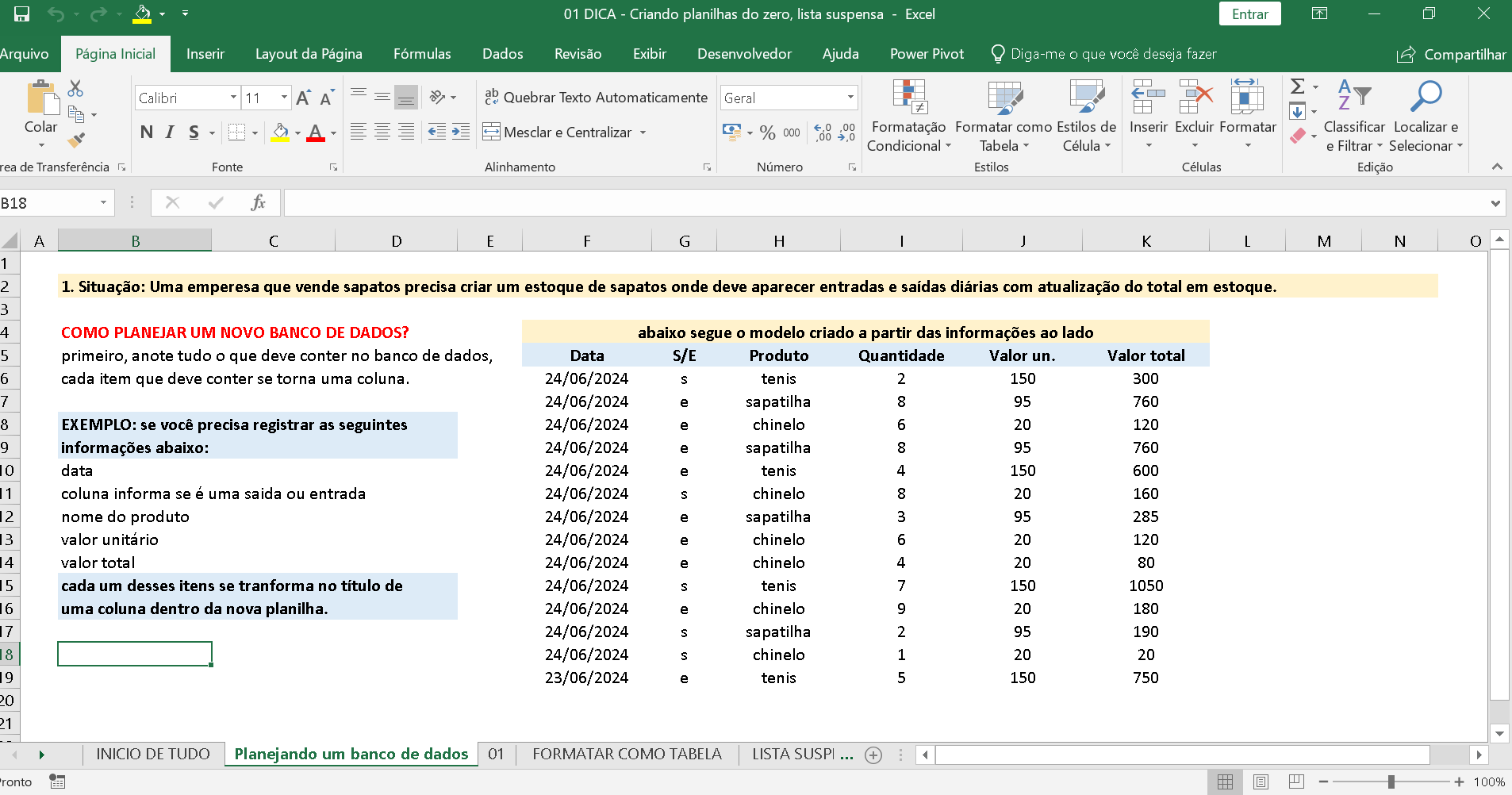Image resolution: width=1512 pixels, height=795 pixels.
Task: Apply red font color A
Action: tap(316, 132)
